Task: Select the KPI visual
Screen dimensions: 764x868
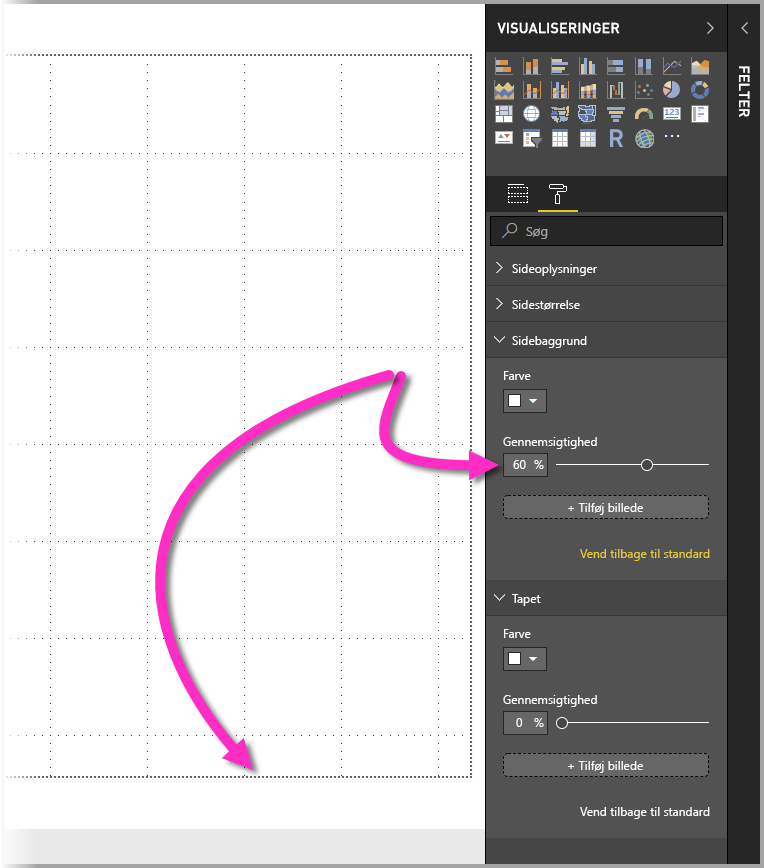Action: tap(503, 138)
